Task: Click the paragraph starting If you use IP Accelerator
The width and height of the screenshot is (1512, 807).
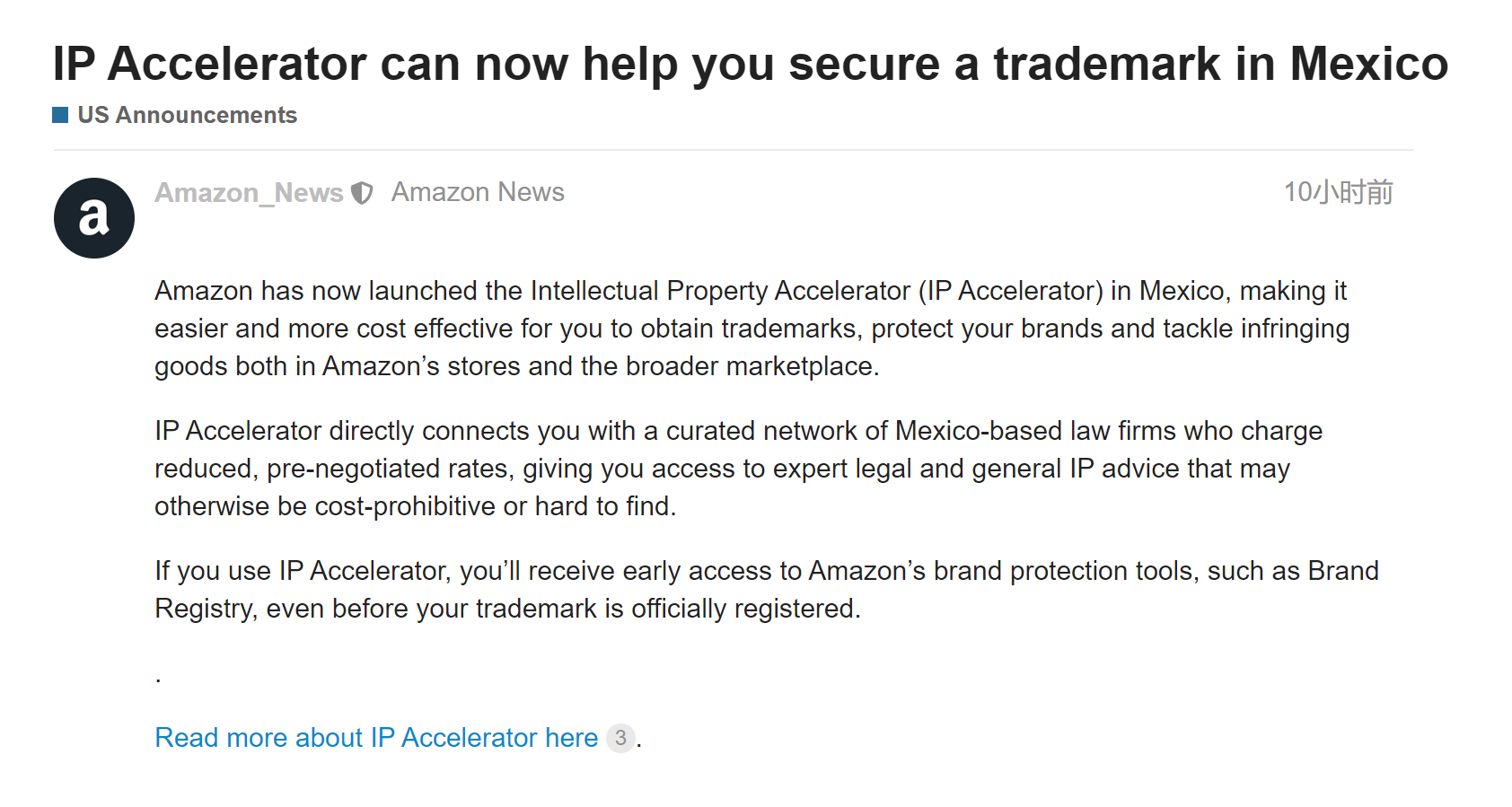Action: [x=766, y=590]
